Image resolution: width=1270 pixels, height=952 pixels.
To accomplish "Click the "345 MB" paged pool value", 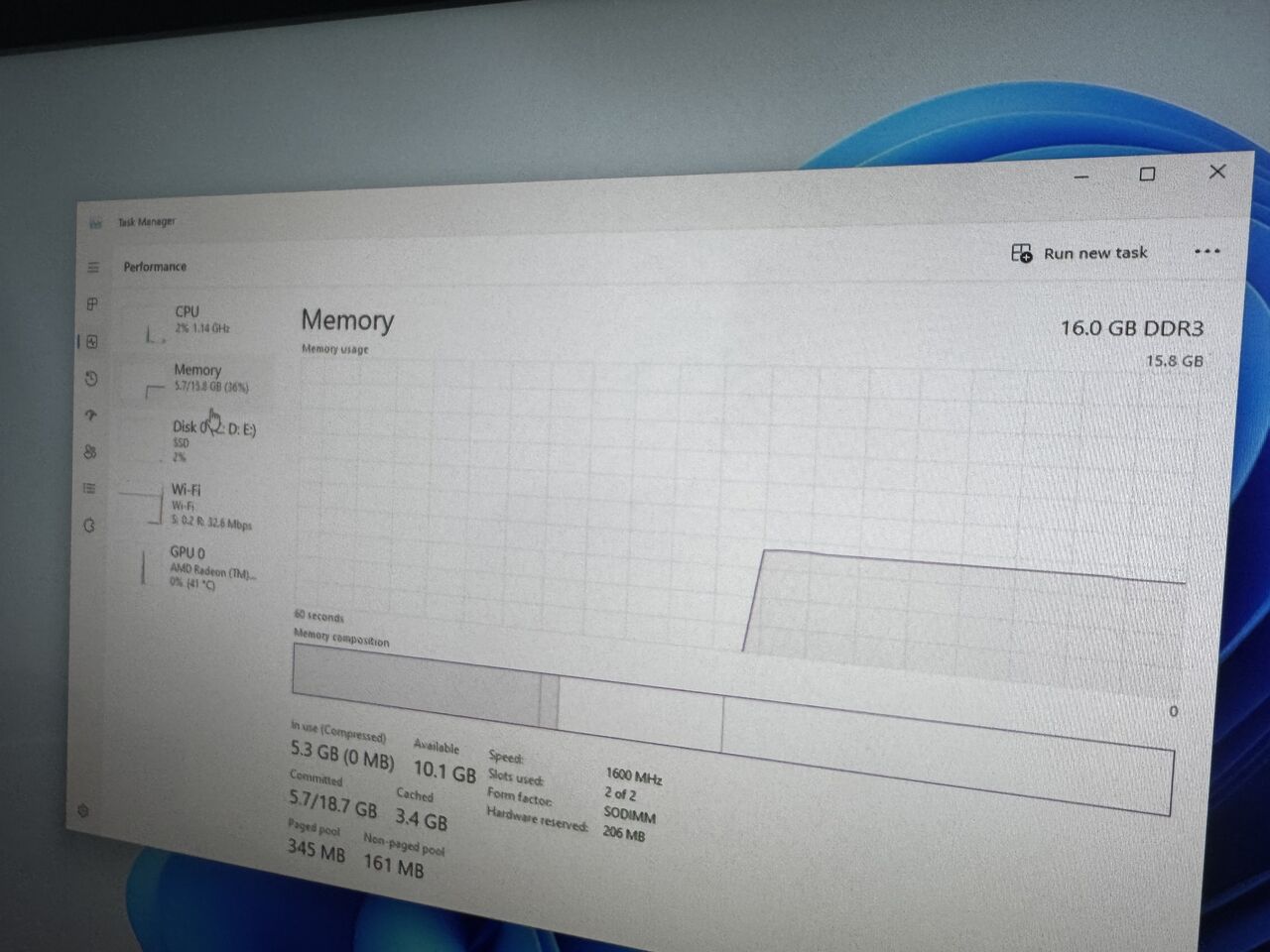I will pos(317,849).
